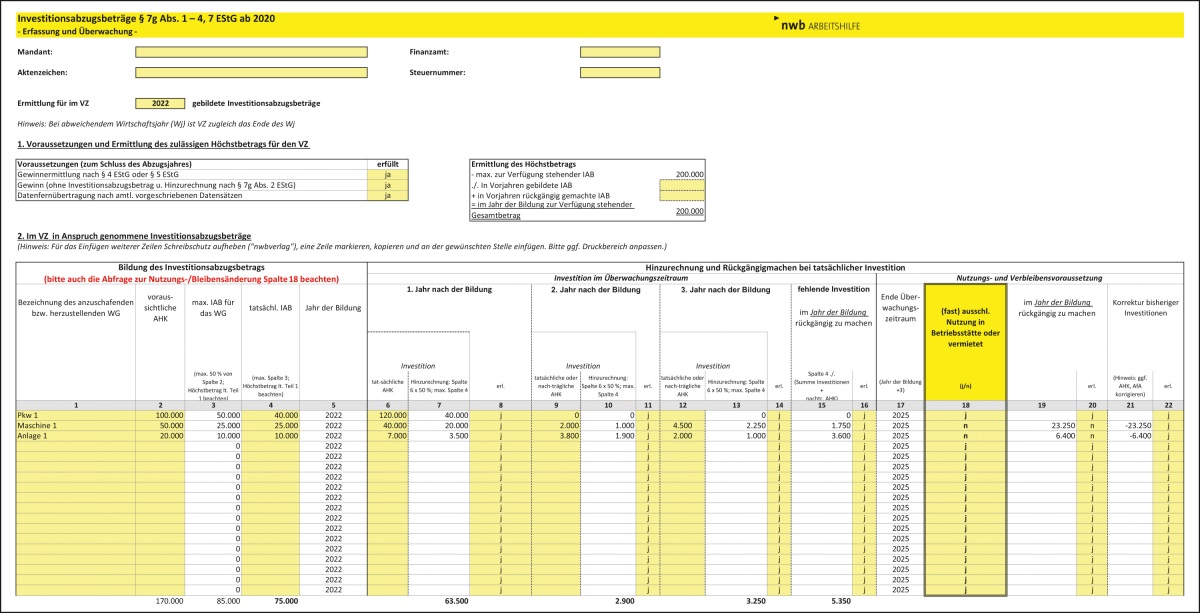Select the 'In Vorjahren gebildete IAB' amount cell
1200x613 pixels.
pyautogui.click(x=682, y=185)
